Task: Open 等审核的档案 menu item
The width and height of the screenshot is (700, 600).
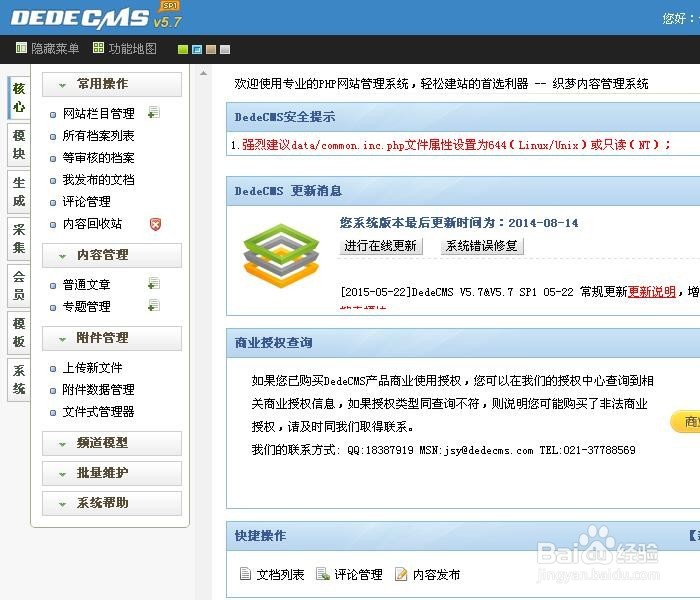Action: [x=98, y=158]
